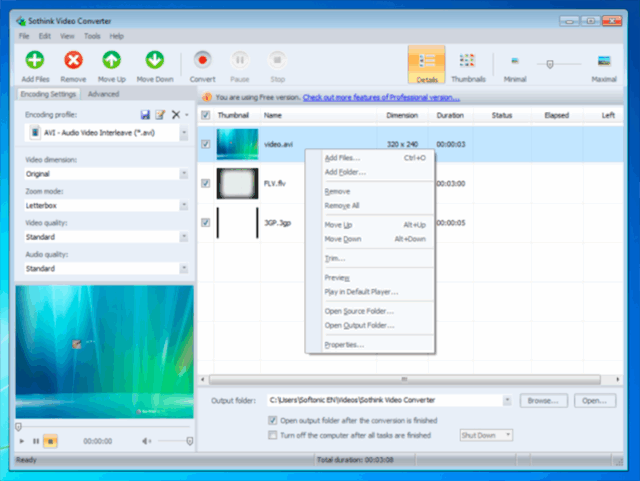Uncheck the FLV.flv row checkbox
The width and height of the screenshot is (640, 481).
pos(206,183)
